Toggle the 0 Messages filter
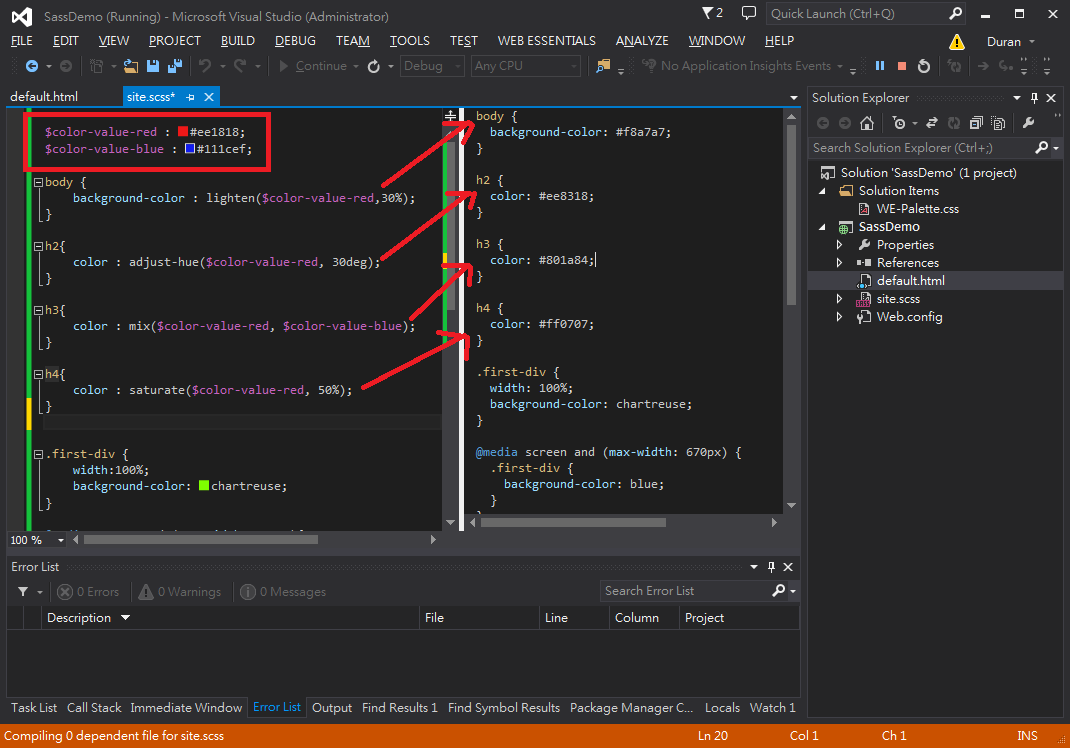The image size is (1070, 748). click(283, 592)
